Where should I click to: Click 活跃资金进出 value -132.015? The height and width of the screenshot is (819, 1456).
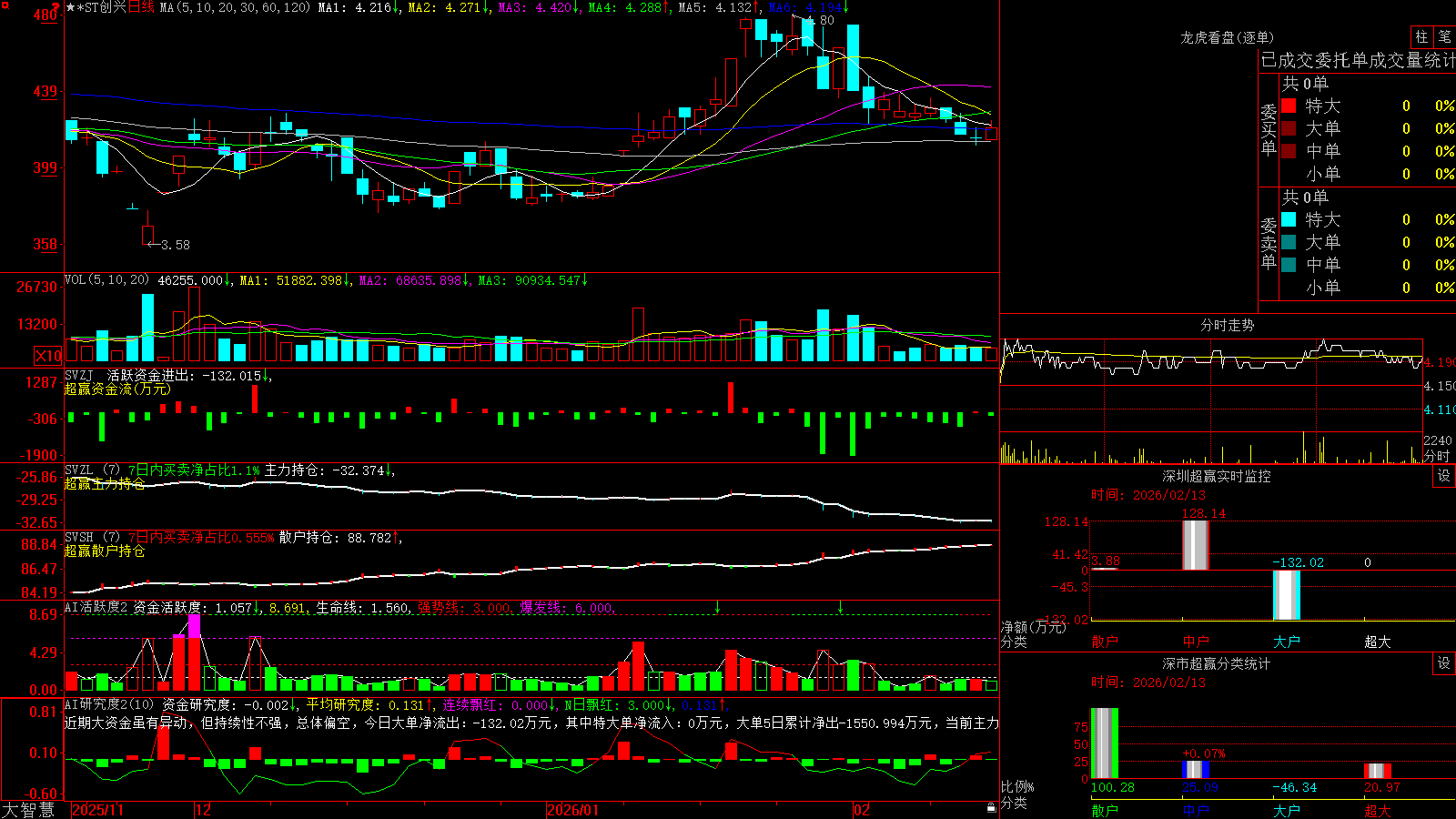(231, 375)
